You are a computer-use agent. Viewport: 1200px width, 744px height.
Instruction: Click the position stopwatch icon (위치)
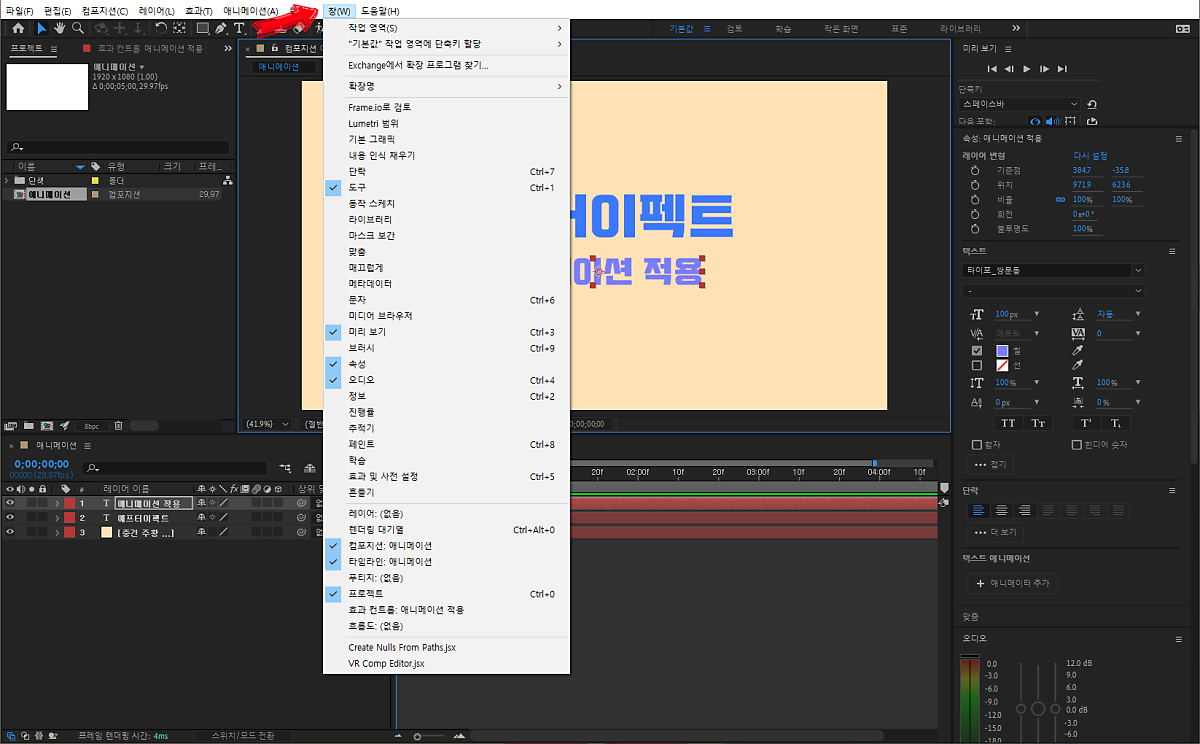(974, 185)
